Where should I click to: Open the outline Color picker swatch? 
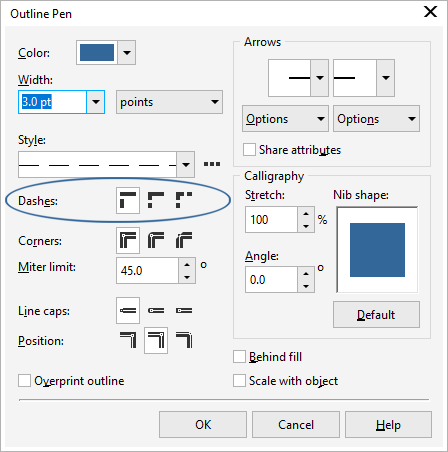97,53
